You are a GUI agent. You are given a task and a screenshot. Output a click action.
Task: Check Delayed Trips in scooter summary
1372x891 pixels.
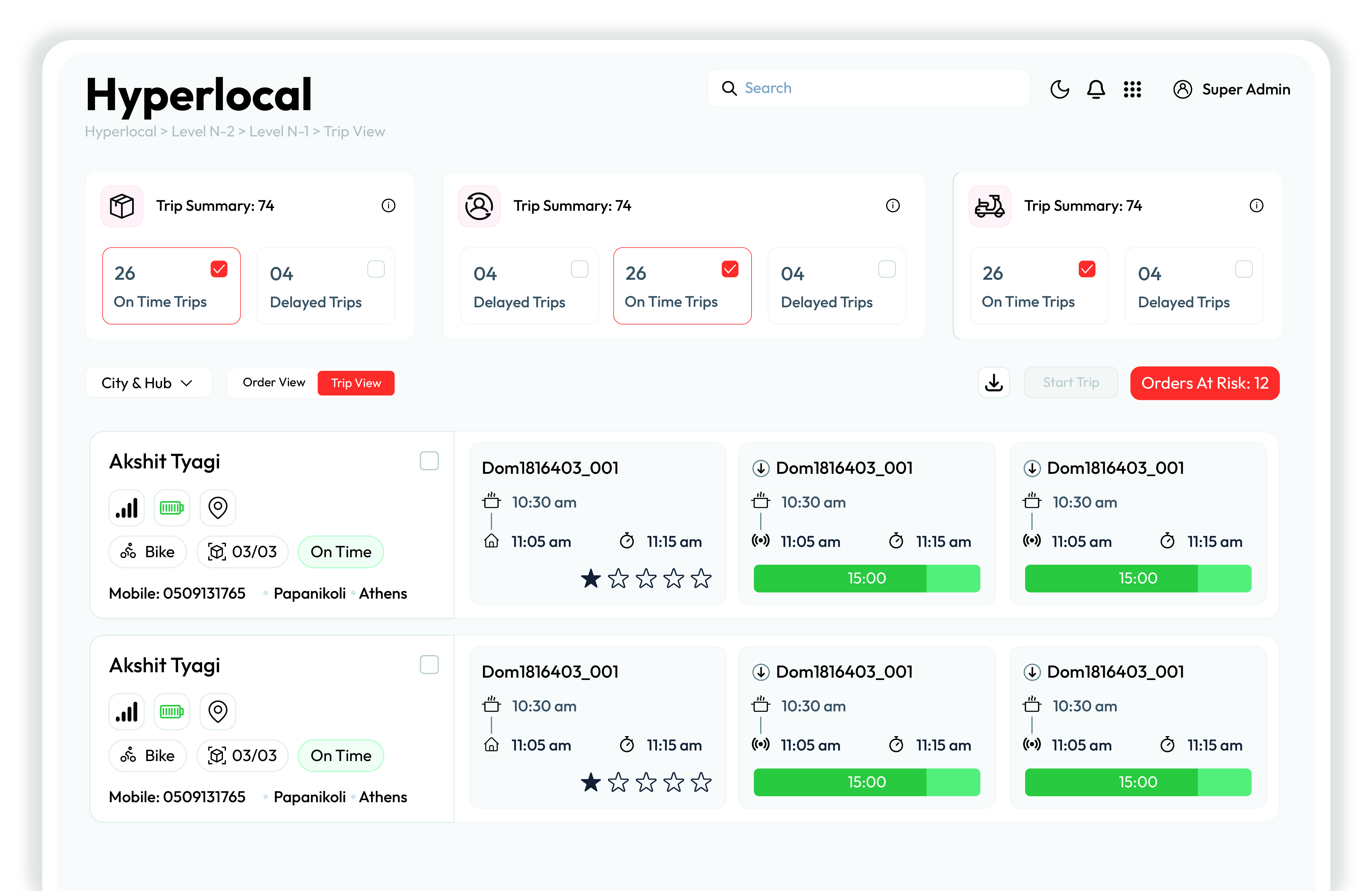[1244, 269]
